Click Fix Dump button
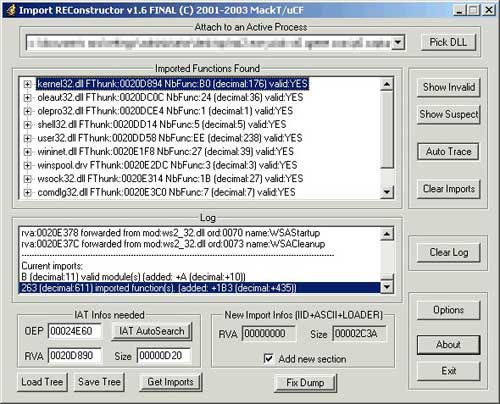The height and width of the screenshot is (404, 500). 305,383
